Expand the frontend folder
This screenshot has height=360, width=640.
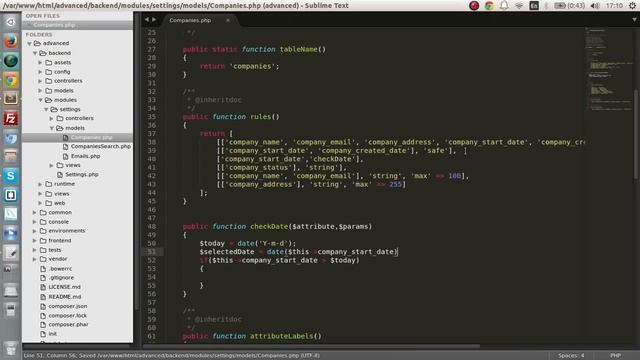click(x=35, y=241)
